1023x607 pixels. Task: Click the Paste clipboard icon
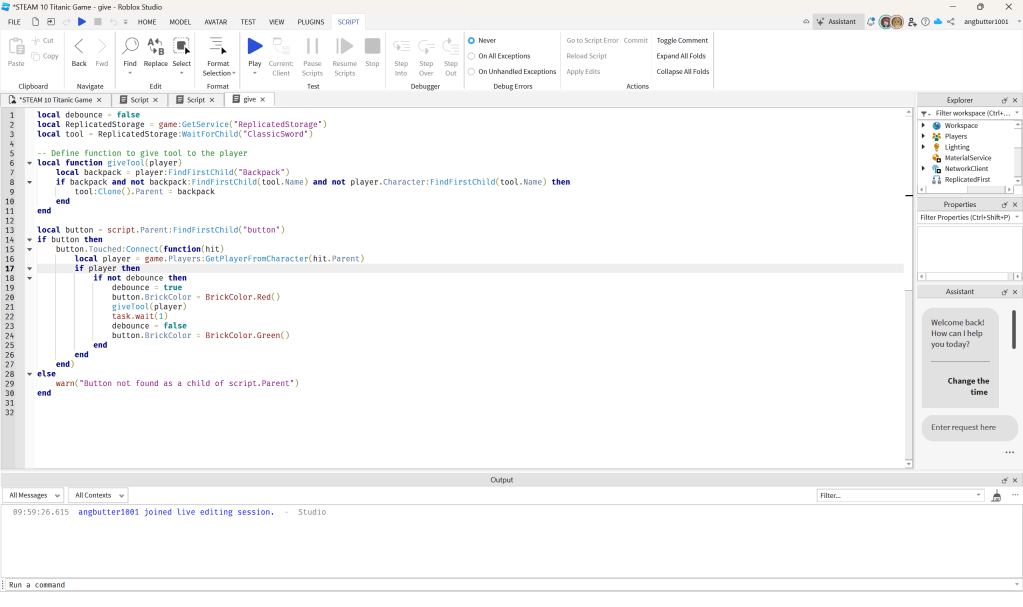pos(16,46)
